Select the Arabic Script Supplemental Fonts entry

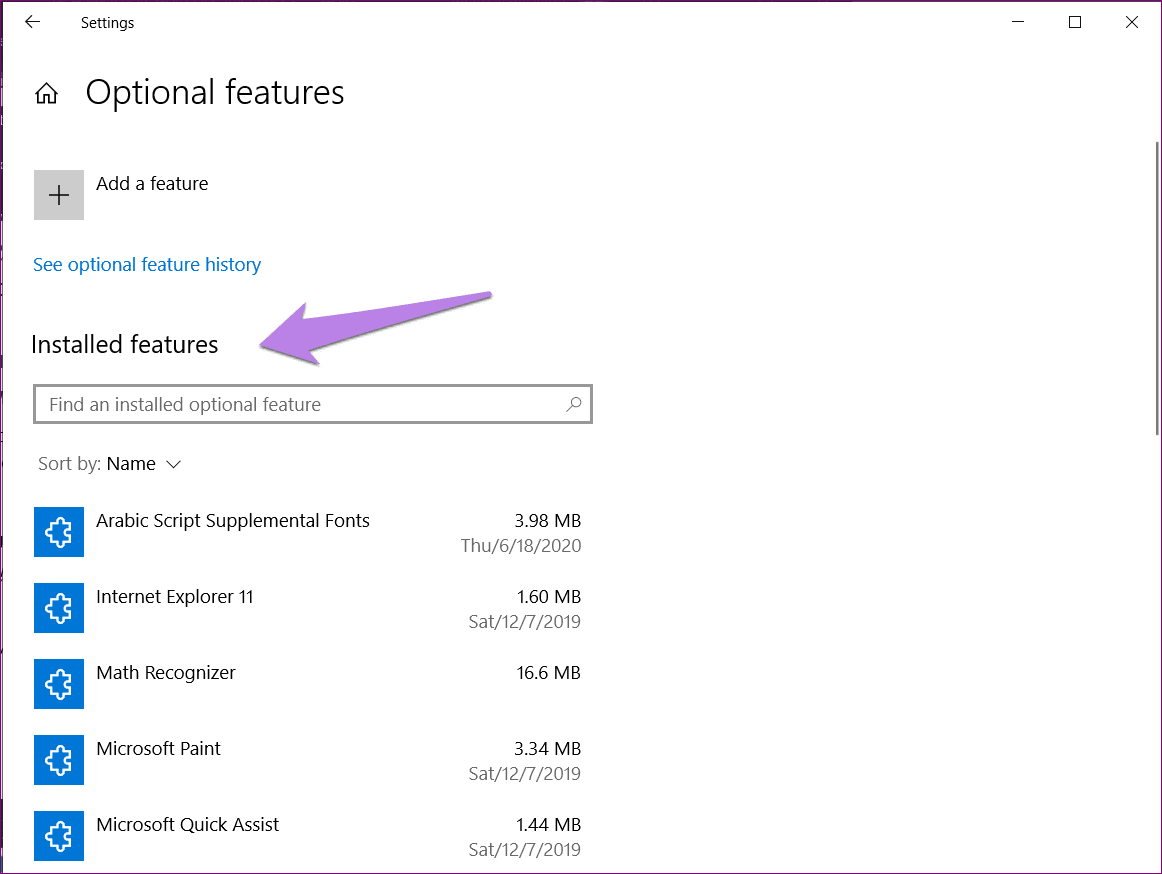click(232, 520)
